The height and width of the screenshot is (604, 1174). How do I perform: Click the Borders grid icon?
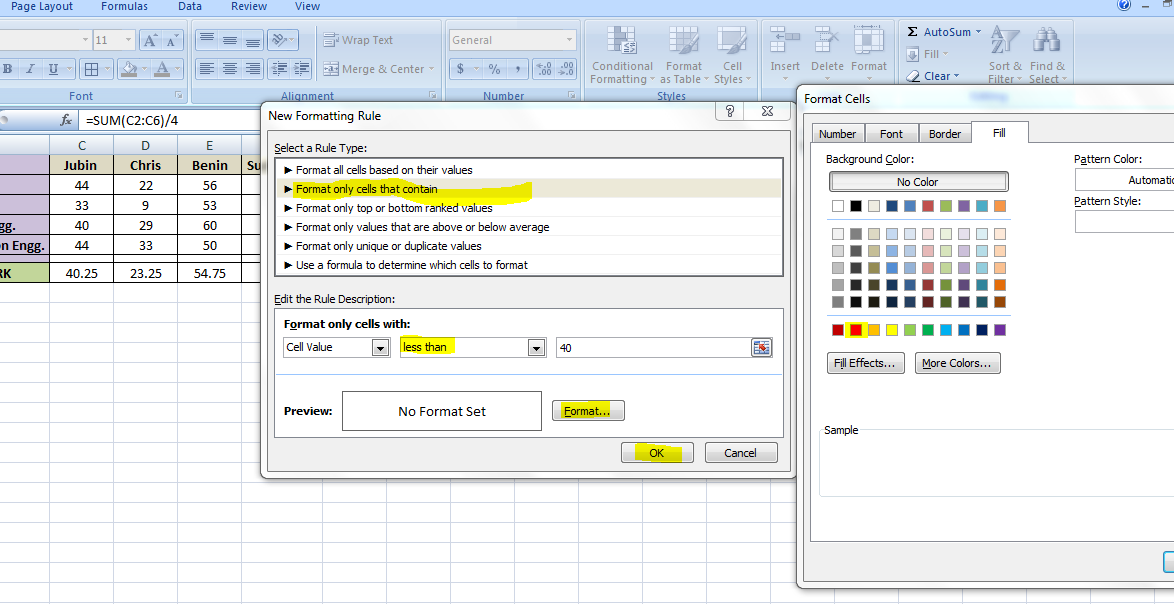click(91, 70)
